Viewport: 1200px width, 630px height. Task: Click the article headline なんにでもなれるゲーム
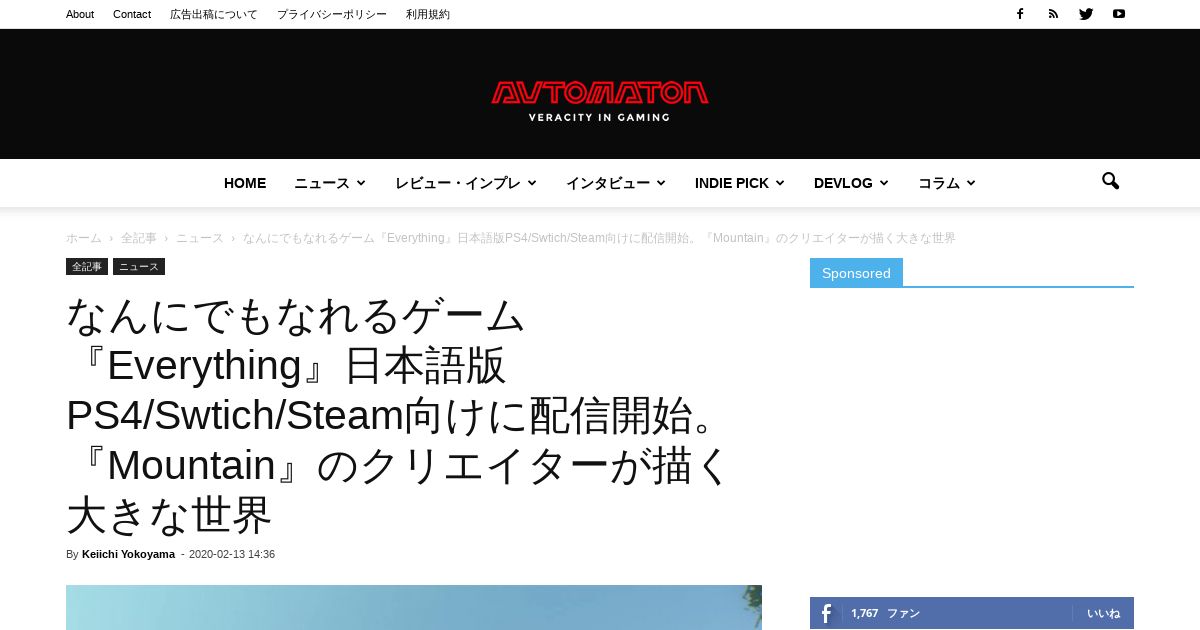pyautogui.click(x=400, y=415)
